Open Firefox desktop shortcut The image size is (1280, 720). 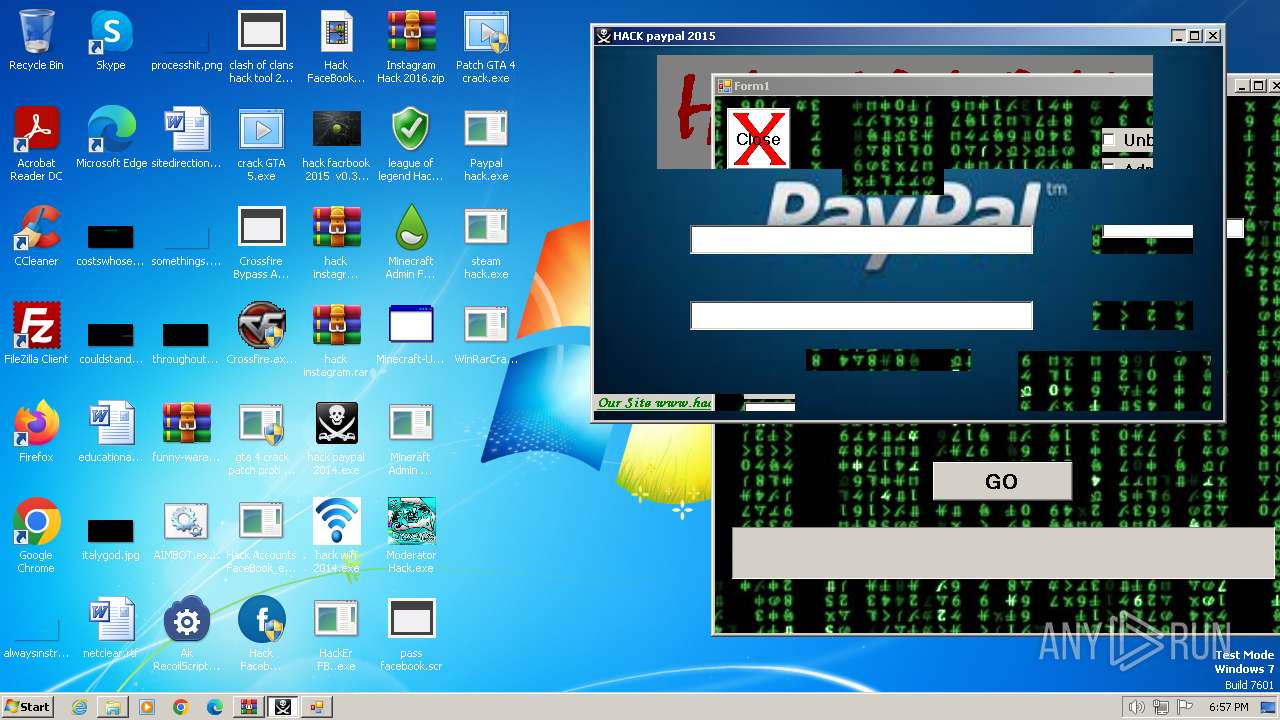tap(36, 432)
